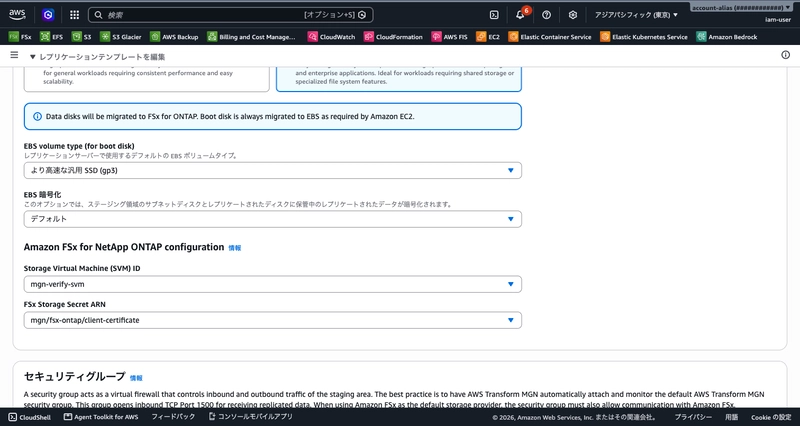Open the help question mark menu
Viewport: 800px width, 426px height.
click(x=546, y=15)
